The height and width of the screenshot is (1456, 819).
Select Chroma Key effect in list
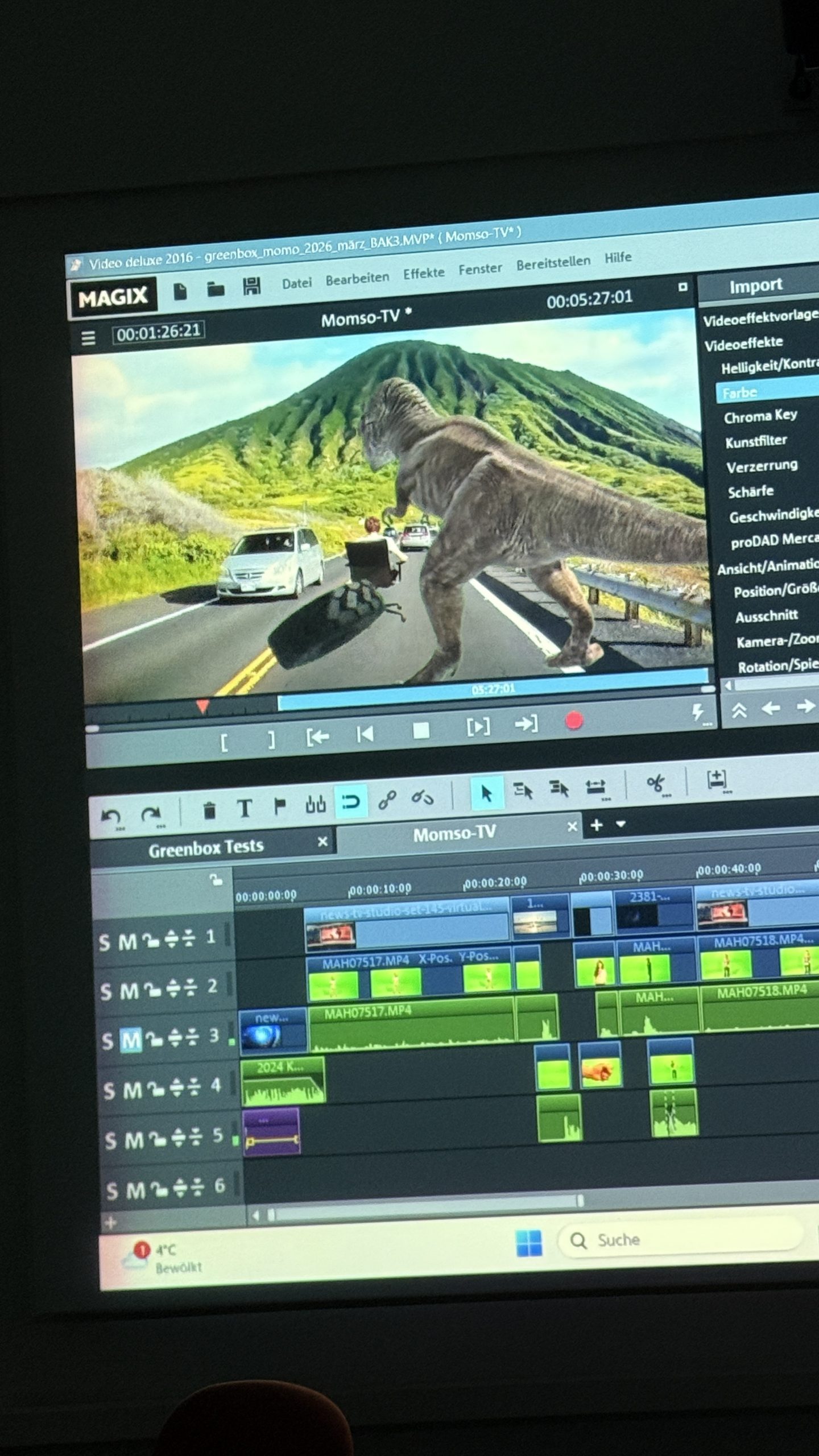click(x=760, y=416)
